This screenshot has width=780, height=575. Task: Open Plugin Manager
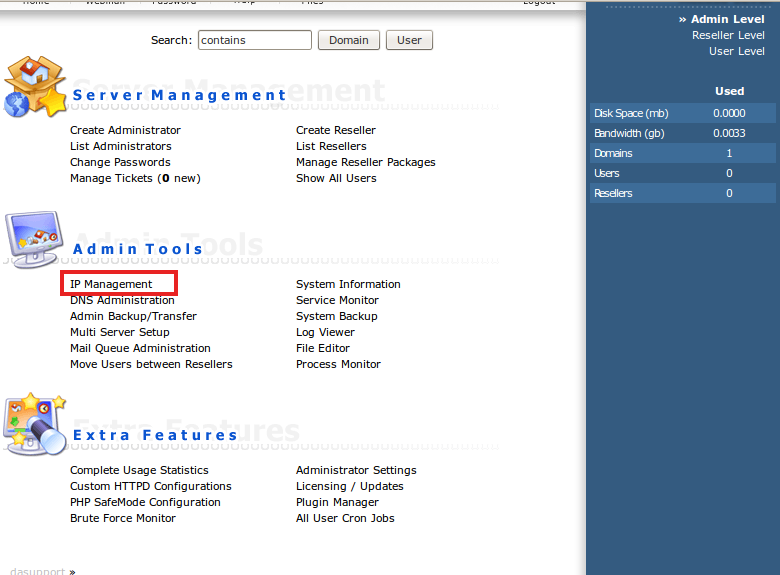click(337, 502)
